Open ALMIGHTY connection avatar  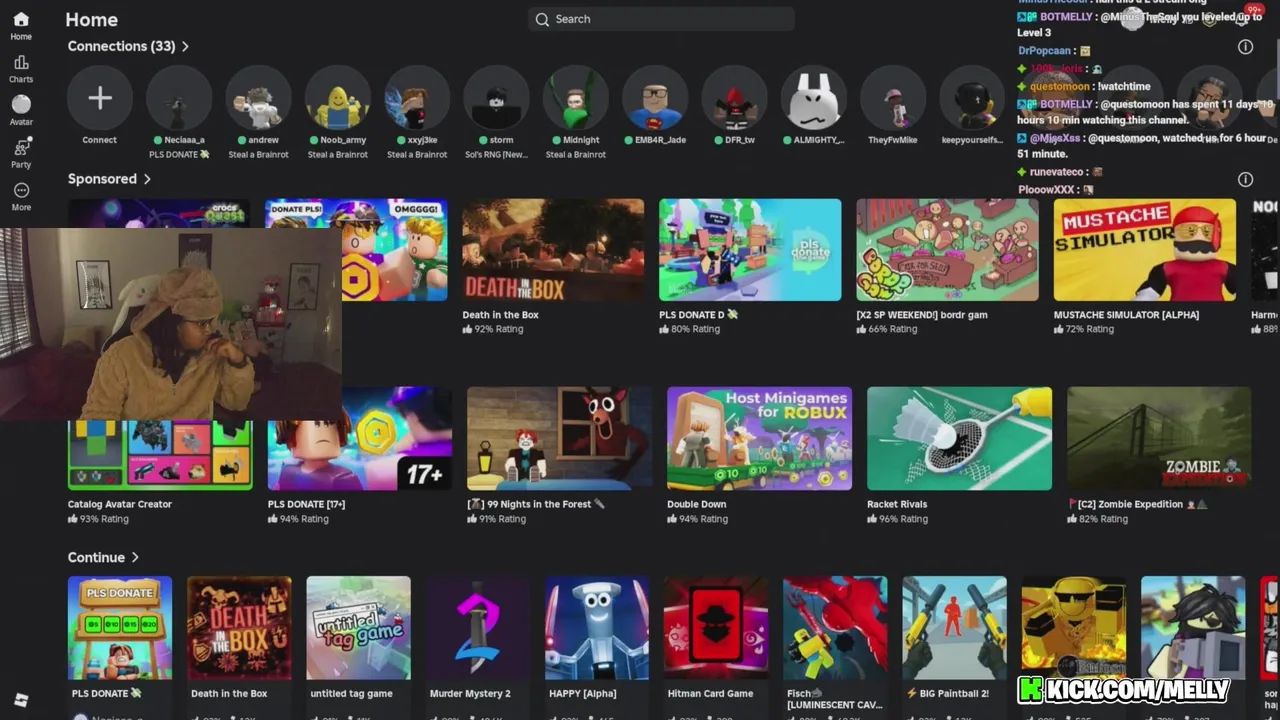(x=813, y=98)
